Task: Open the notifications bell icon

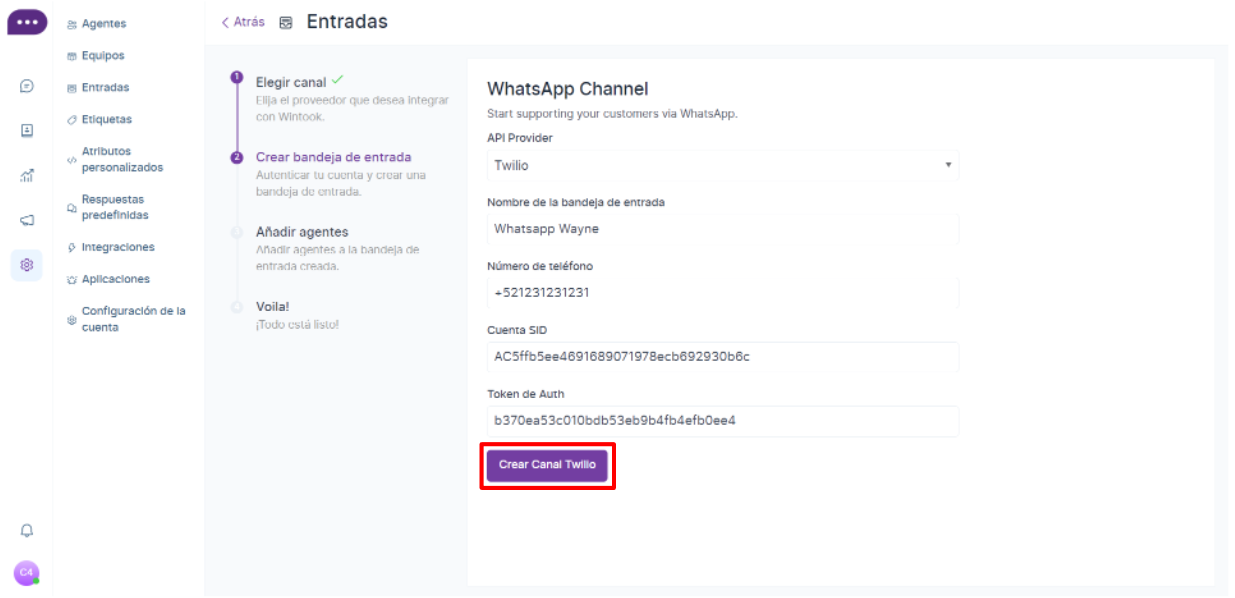Action: [x=27, y=530]
